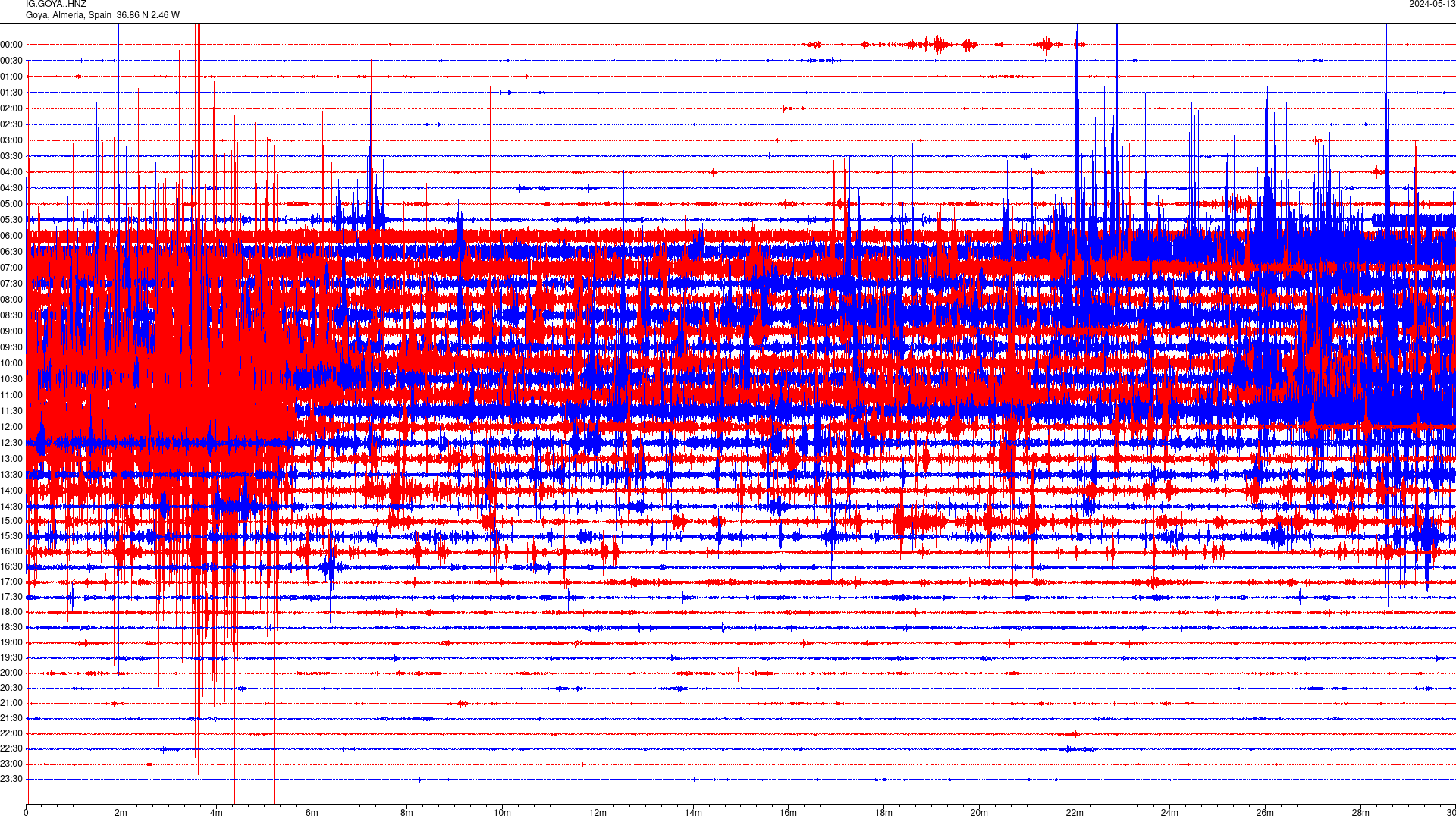The width and height of the screenshot is (1456, 819).
Task: Click the 08:00 time row label
Action: point(11,300)
